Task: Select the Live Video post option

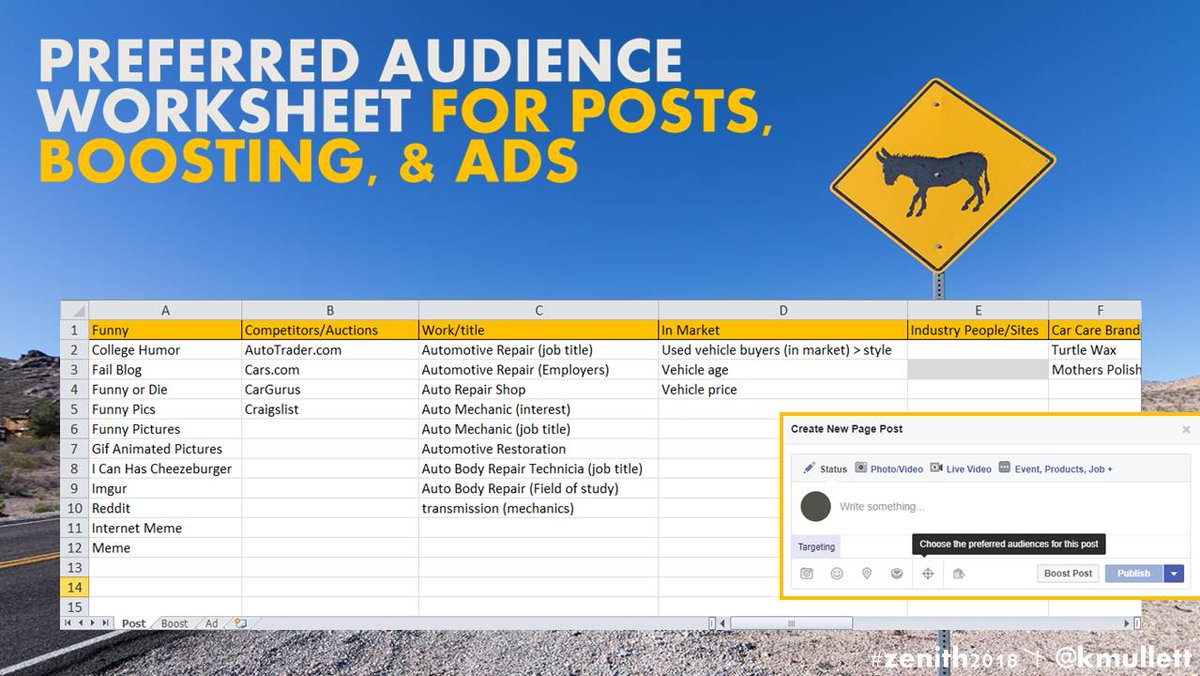Action: click(961, 468)
